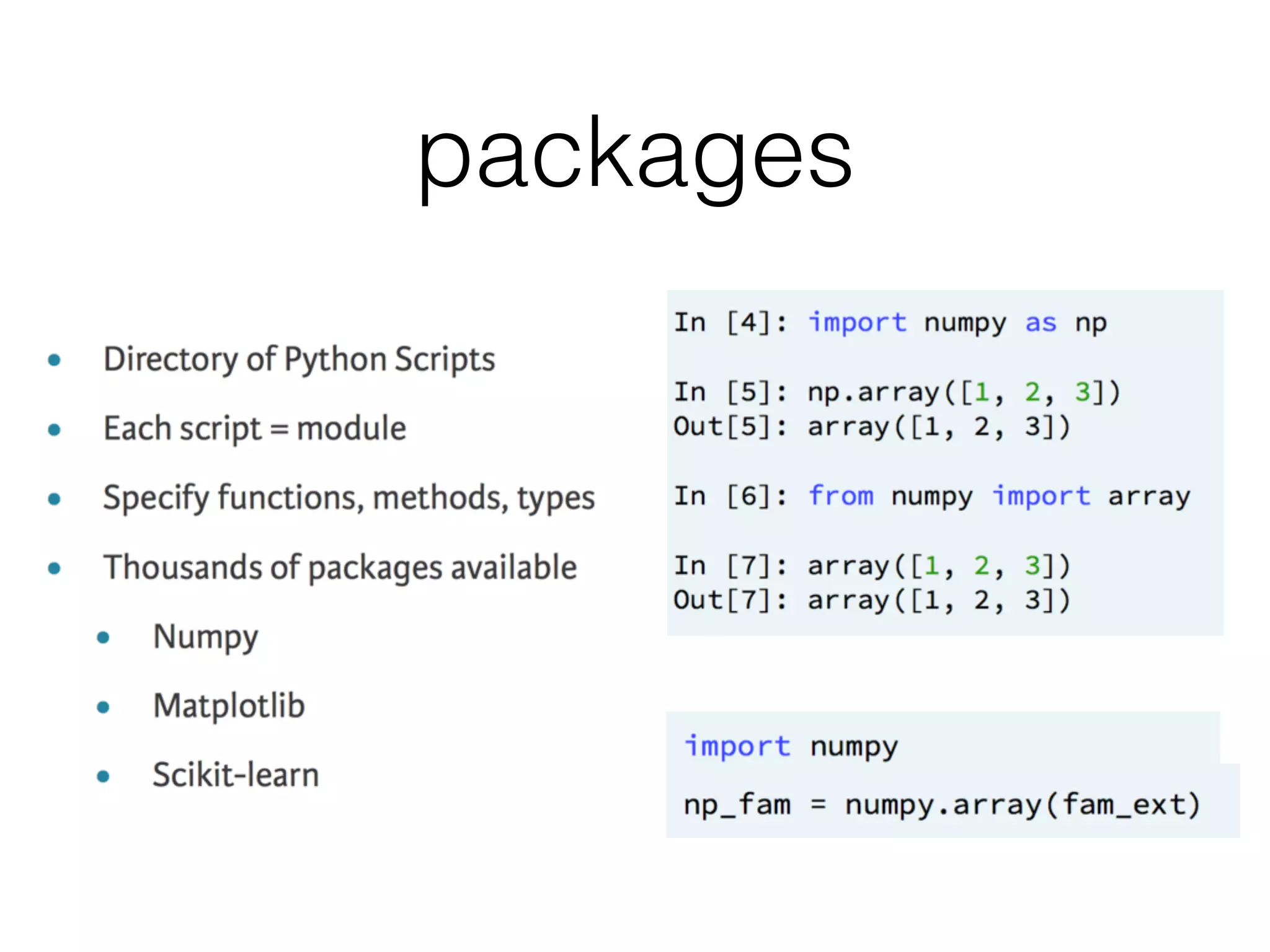Click 'In [6]: from numpy import array' line

[x=932, y=497]
